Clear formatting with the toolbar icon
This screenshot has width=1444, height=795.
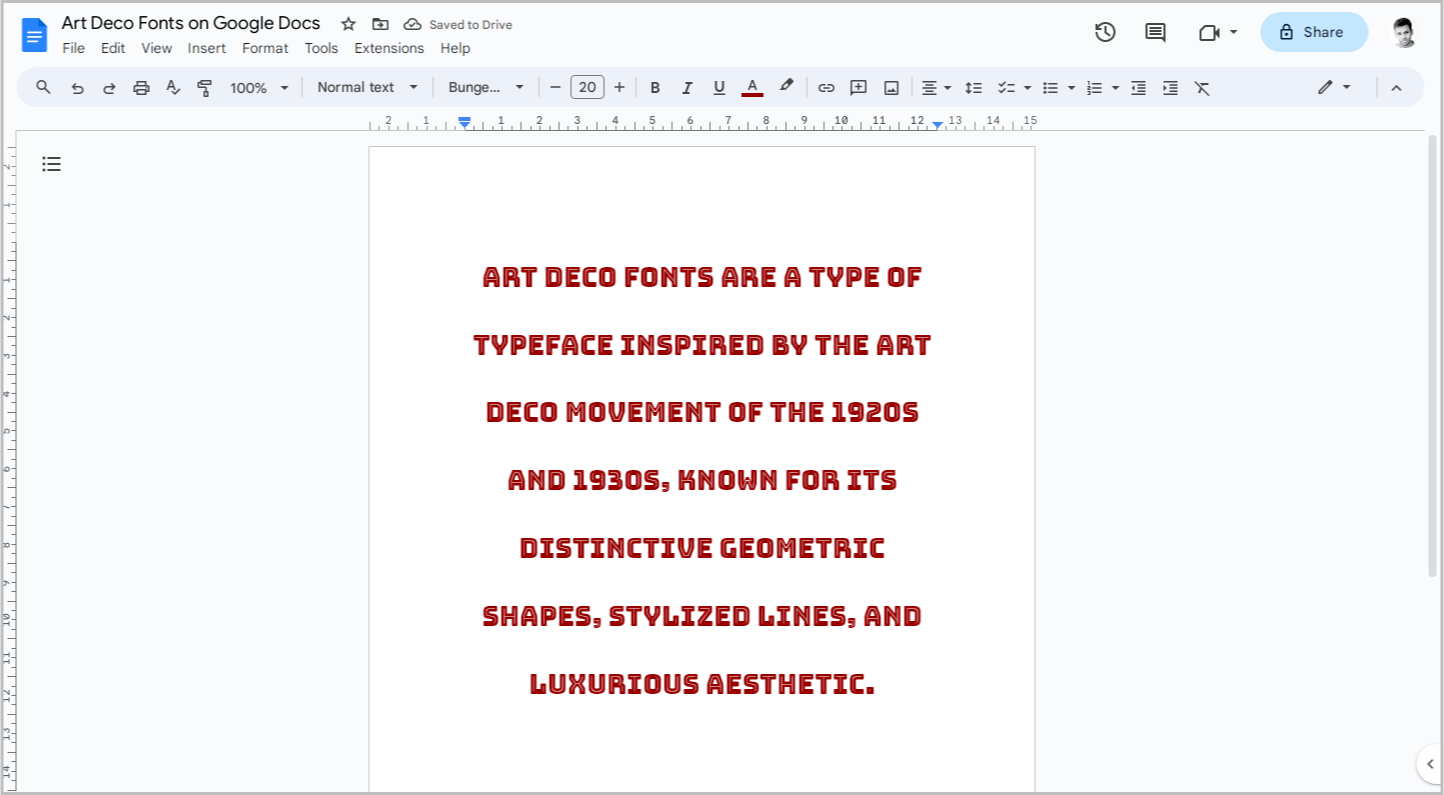pos(1202,87)
